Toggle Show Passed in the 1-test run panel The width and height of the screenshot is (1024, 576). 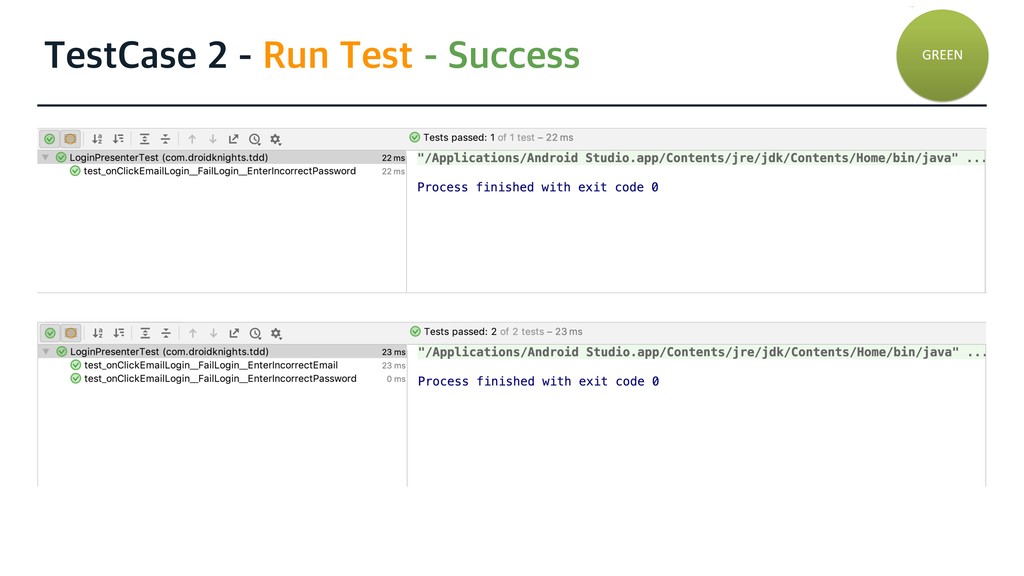(x=50, y=139)
